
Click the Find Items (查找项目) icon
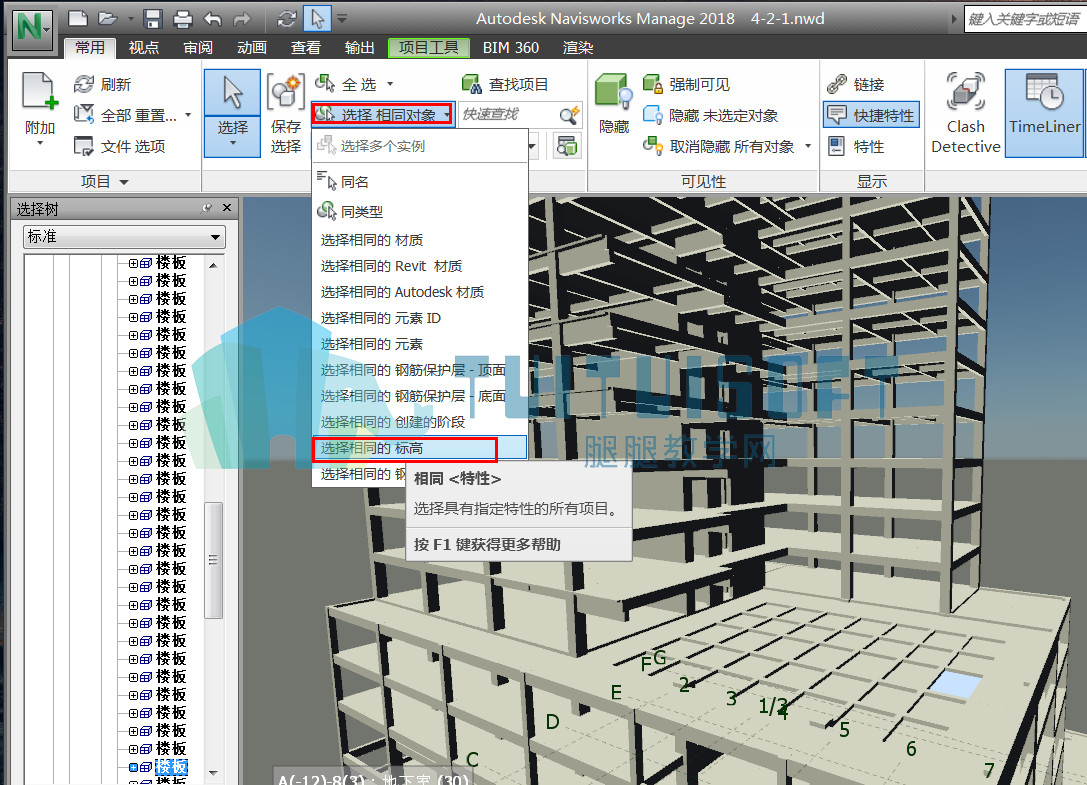pyautogui.click(x=472, y=85)
